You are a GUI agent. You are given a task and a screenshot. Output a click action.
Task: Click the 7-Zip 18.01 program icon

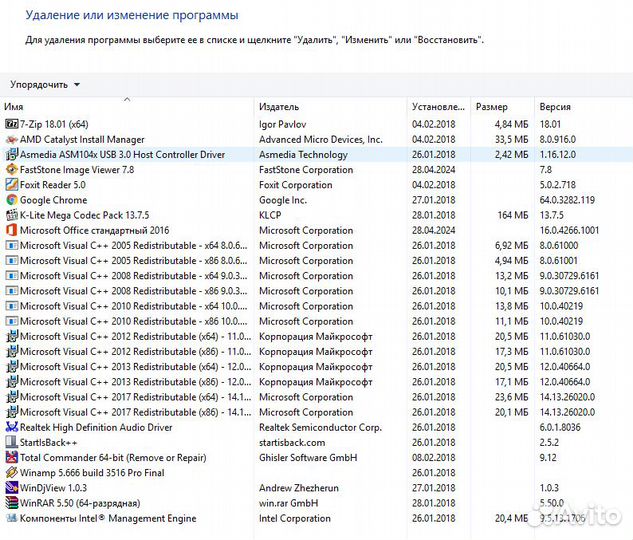pyautogui.click(x=11, y=124)
